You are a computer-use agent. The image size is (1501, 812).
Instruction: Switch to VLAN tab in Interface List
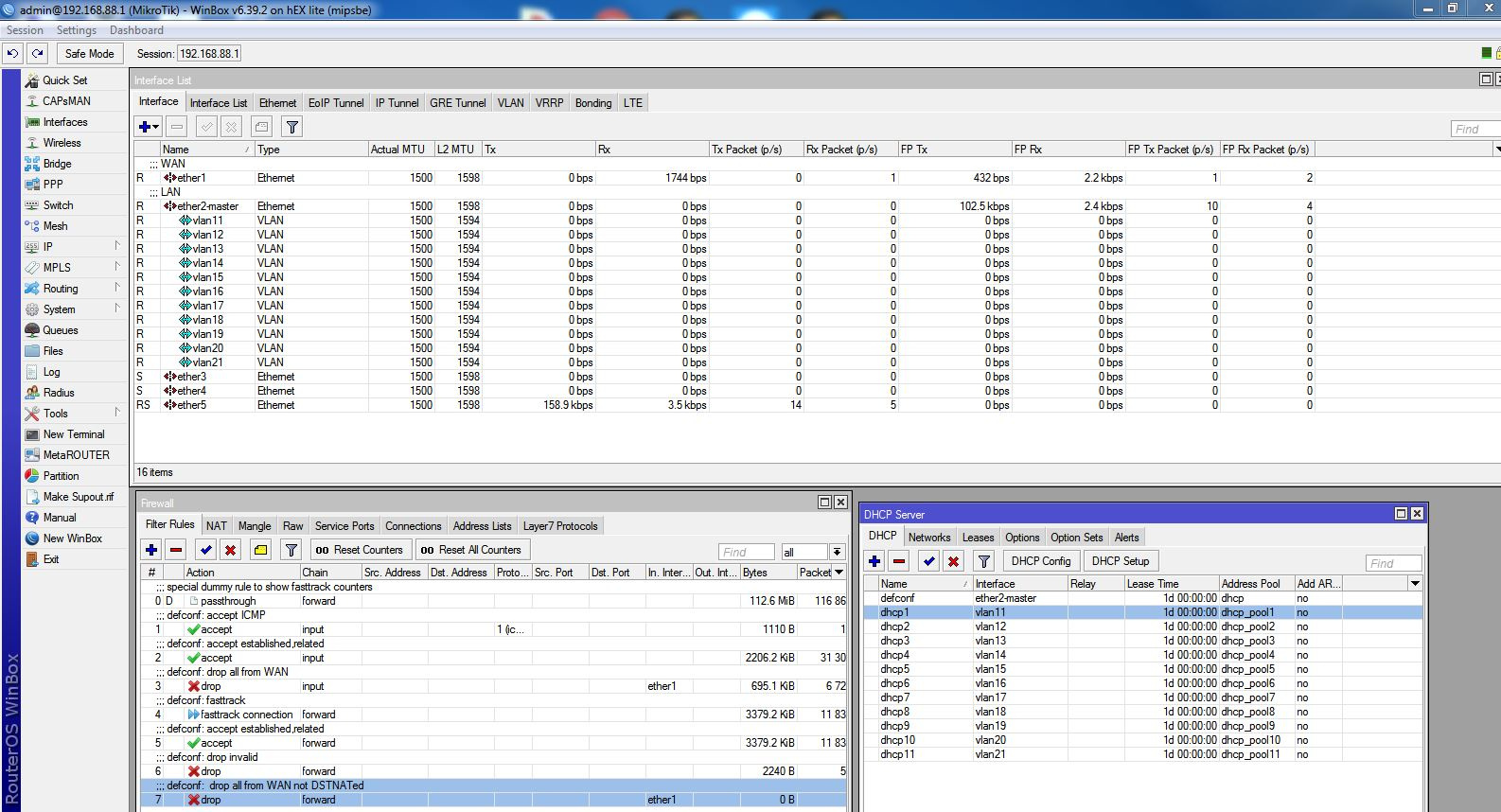510,103
